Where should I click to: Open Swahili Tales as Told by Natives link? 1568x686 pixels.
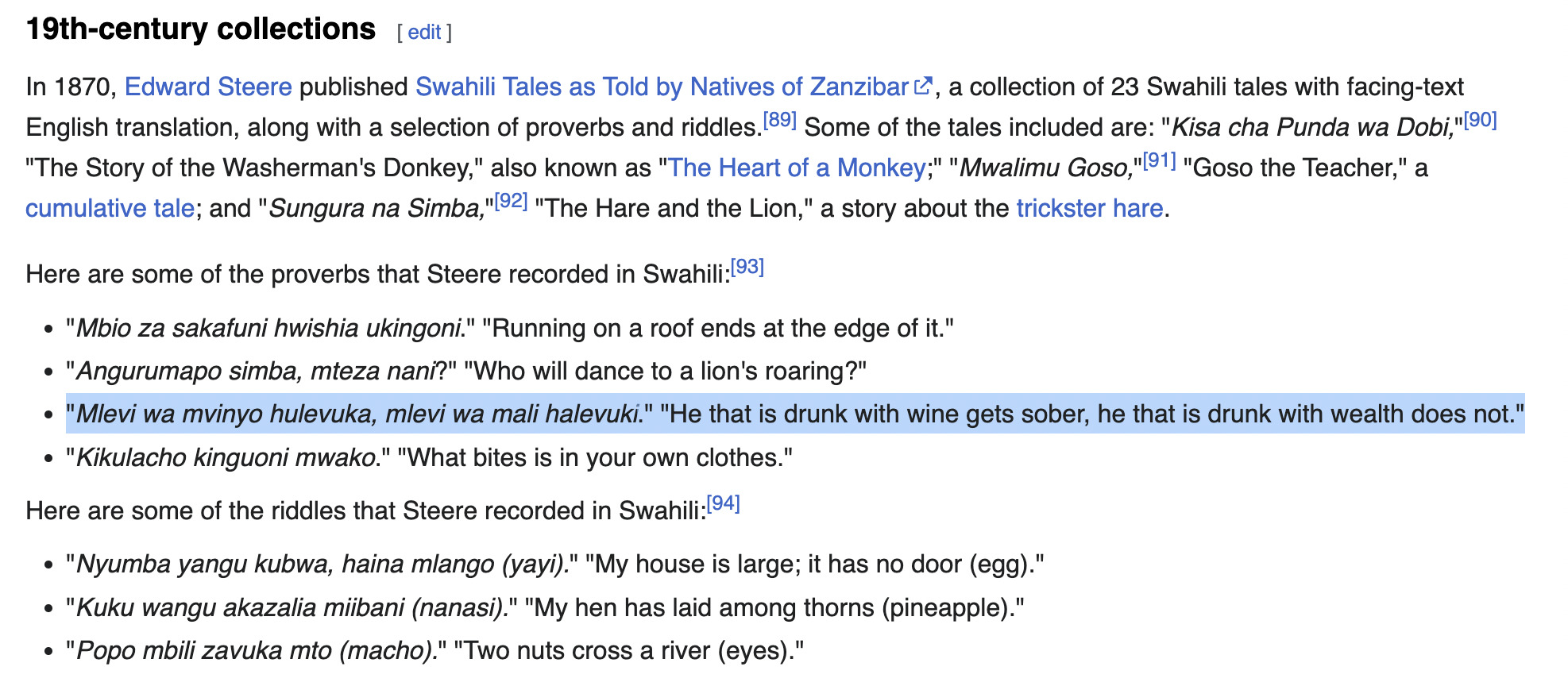click(x=662, y=87)
